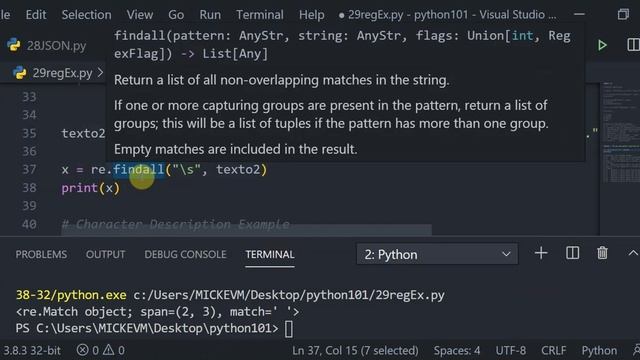Screen dimensions: 640x360
Task: Click the editor horizontal scrollbar
Action: point(246,230)
